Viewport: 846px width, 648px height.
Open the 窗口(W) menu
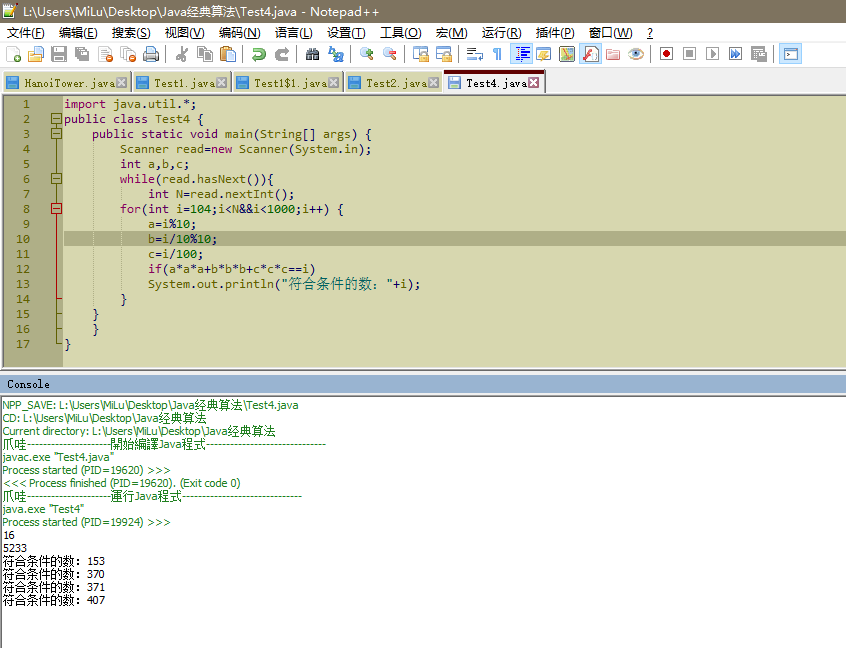point(610,33)
